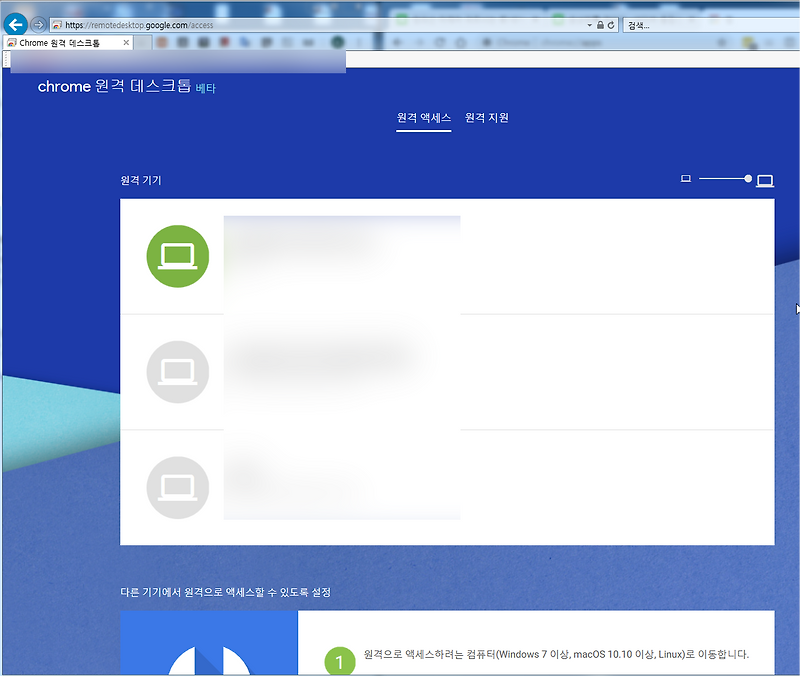Select the third gray offline laptop device
The image size is (800, 676).
pyautogui.click(x=178, y=487)
